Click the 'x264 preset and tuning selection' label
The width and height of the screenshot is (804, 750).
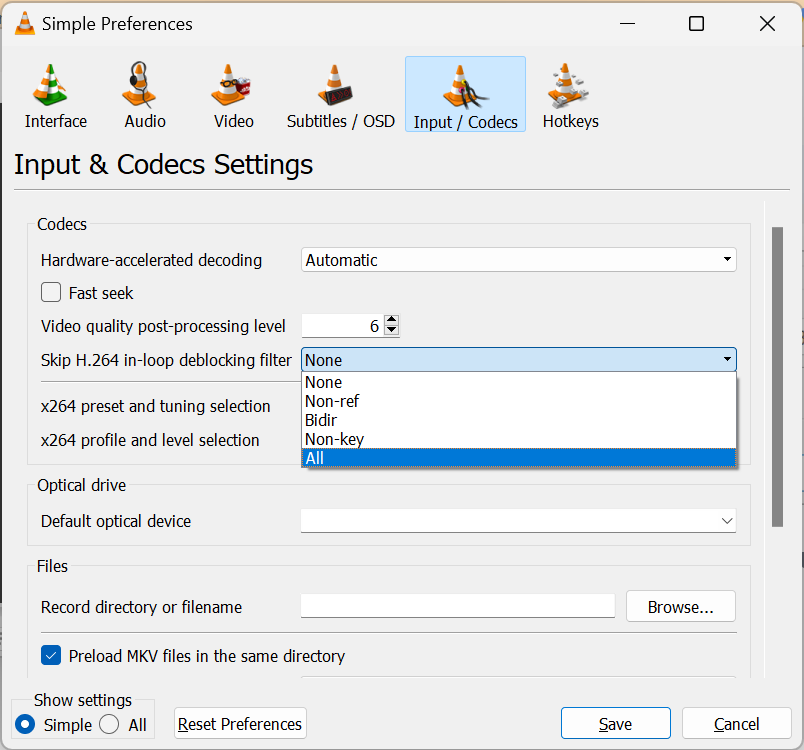point(155,406)
